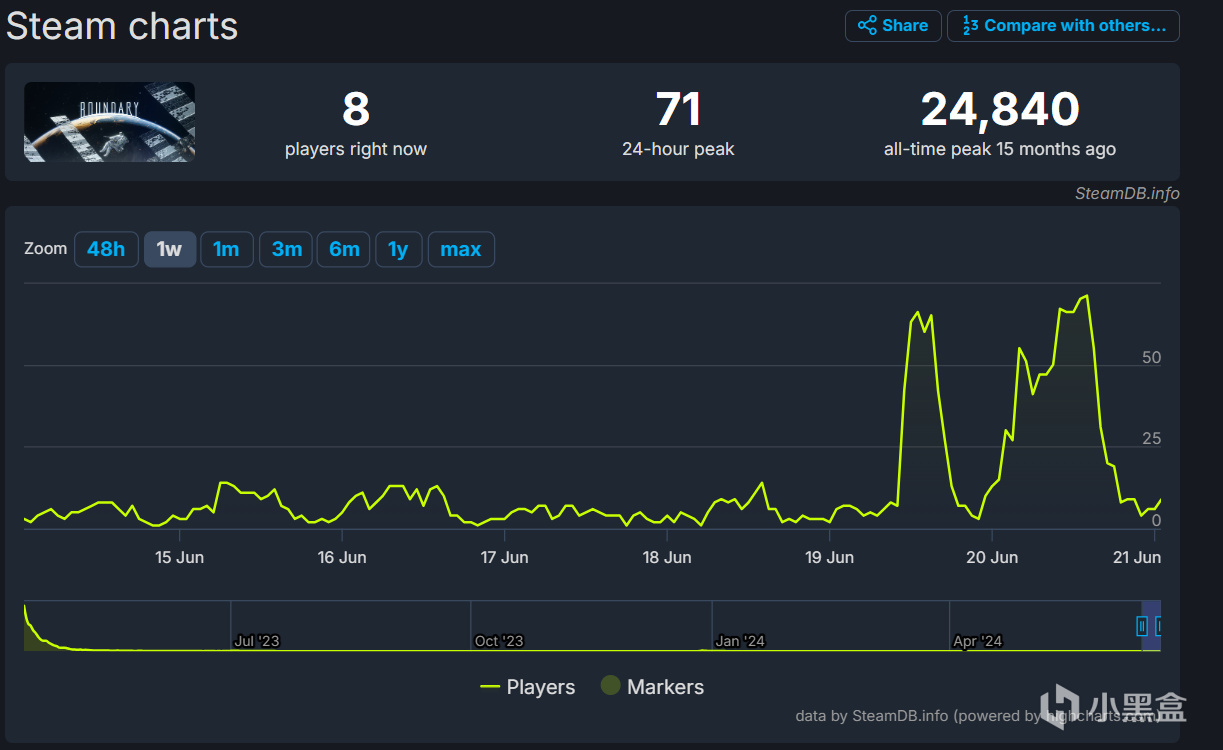
Task: Click the 15 Jun axis label
Action: [x=179, y=557]
